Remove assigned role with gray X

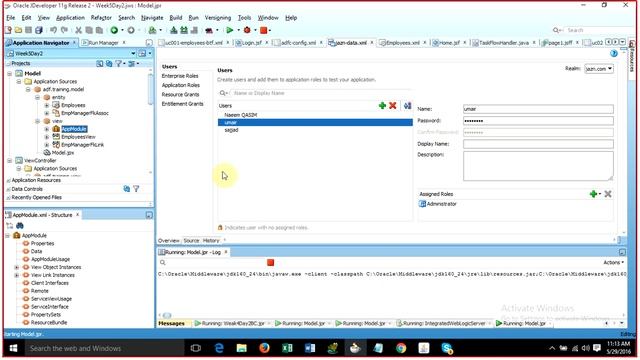pyautogui.click(x=608, y=194)
